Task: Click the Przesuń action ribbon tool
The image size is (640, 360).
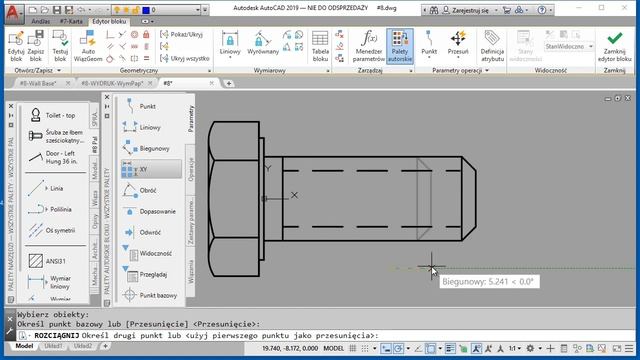Action: point(458,44)
